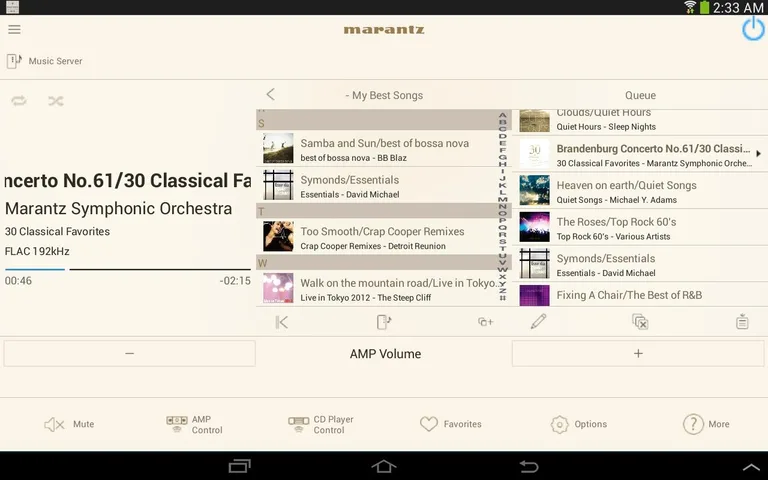Select Heaven on earth/Quiet Songs in queue

(x=640, y=191)
